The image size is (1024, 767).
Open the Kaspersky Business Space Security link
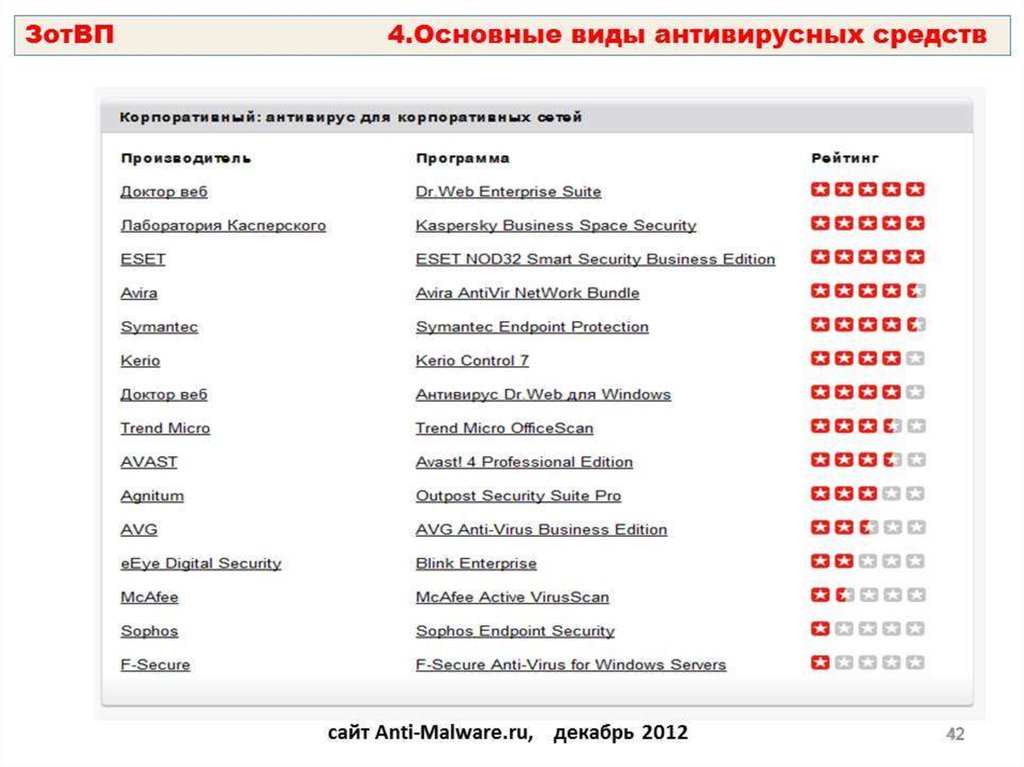(556, 225)
